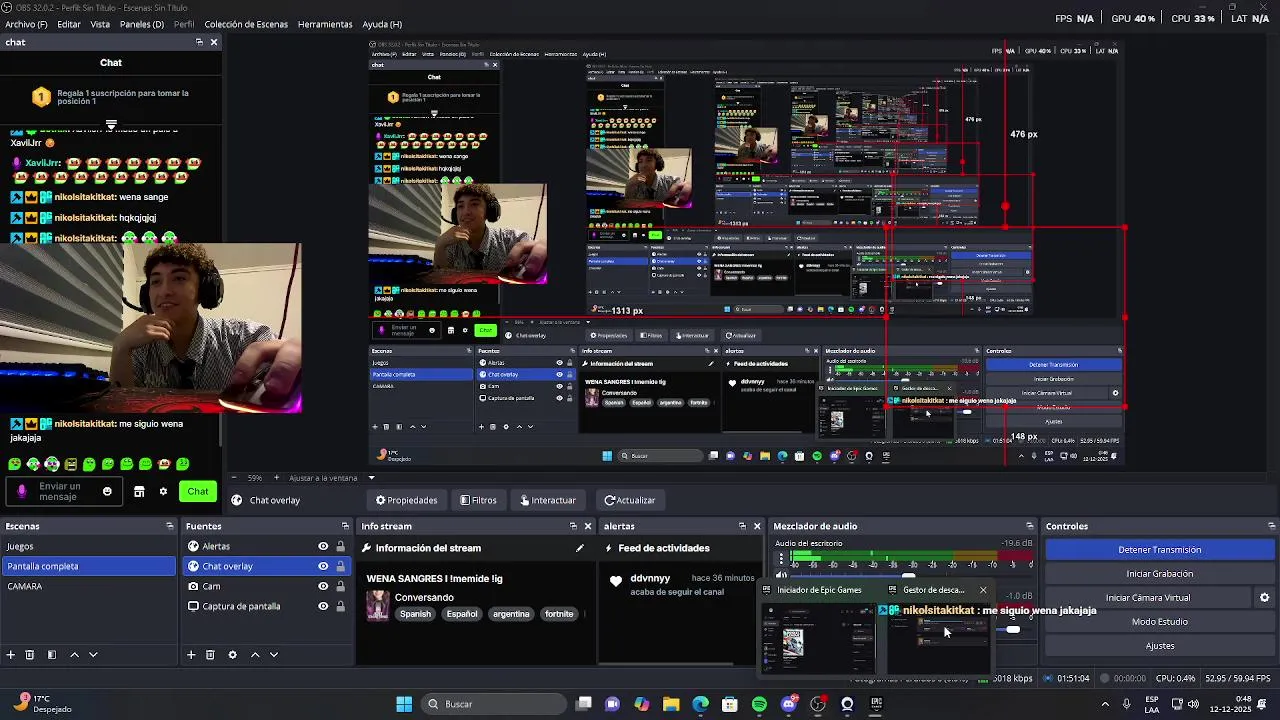Open Ajustes from Controles

(1160, 646)
